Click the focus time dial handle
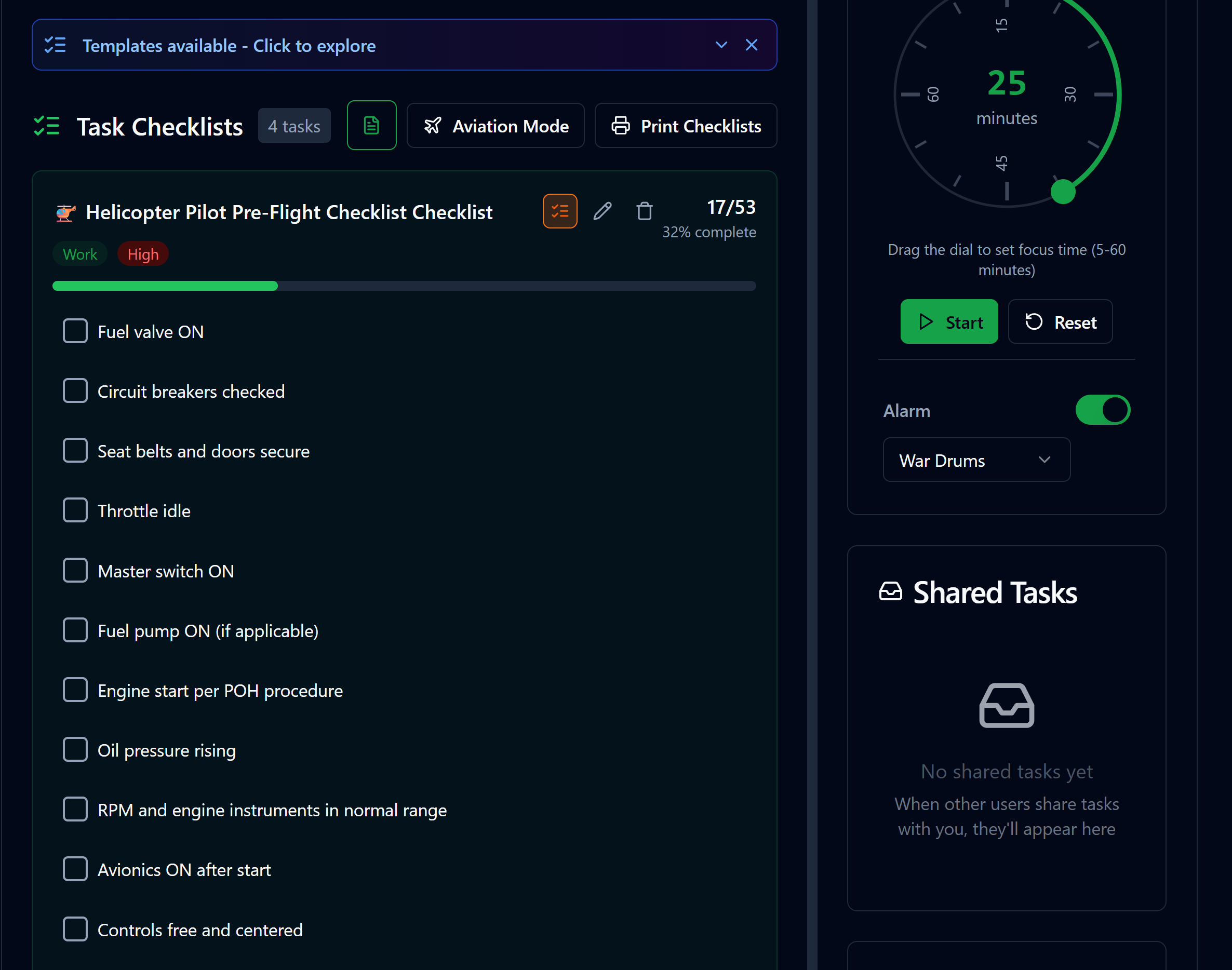1232x970 pixels. (1063, 193)
